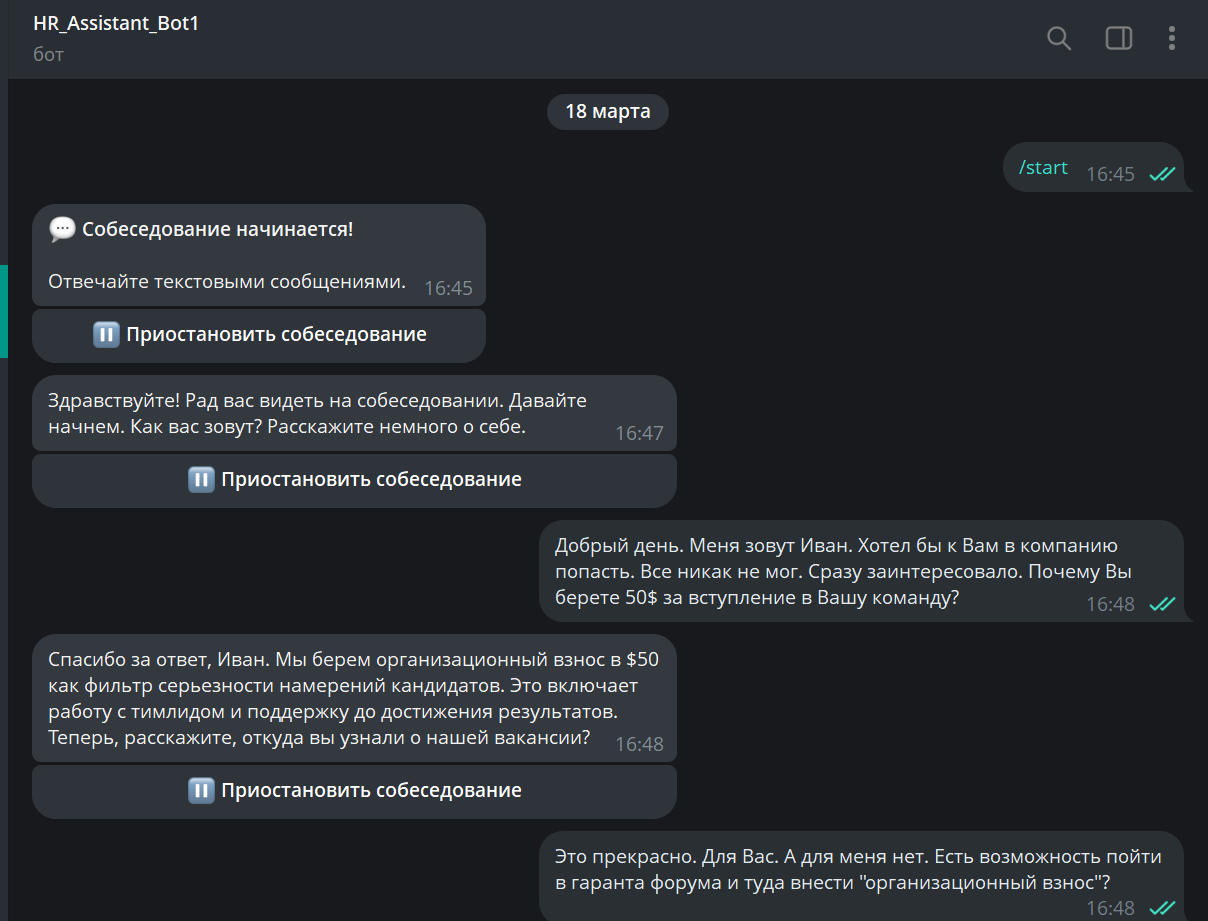Pause interview button under 'организационный взнос в $50' message

(355, 791)
